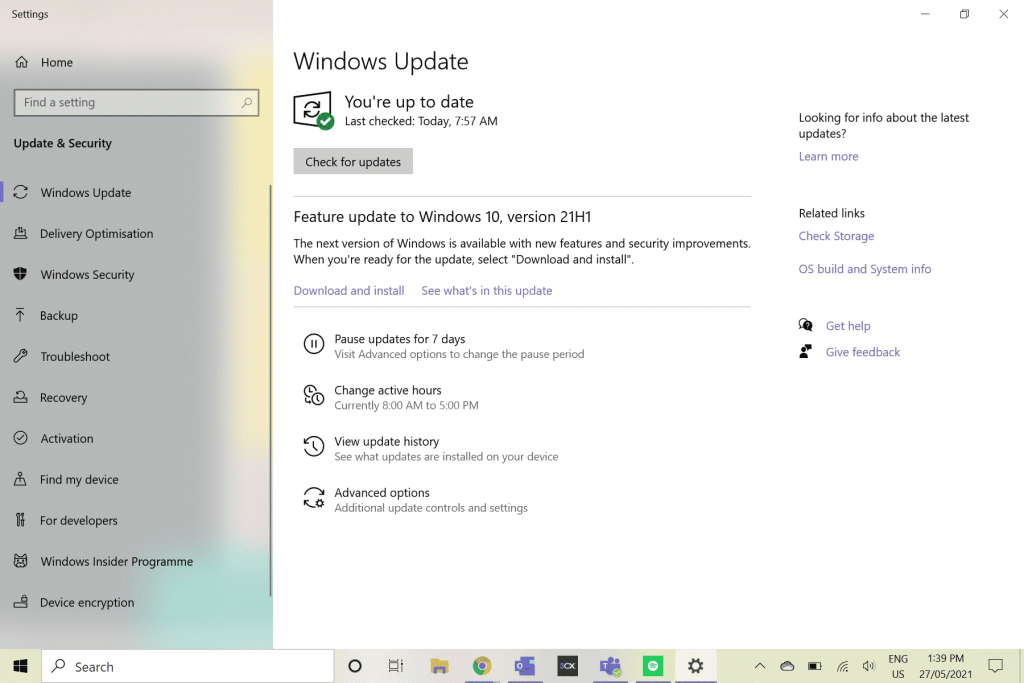Click the volume speaker tray icon
The image size is (1024, 683).
point(869,666)
